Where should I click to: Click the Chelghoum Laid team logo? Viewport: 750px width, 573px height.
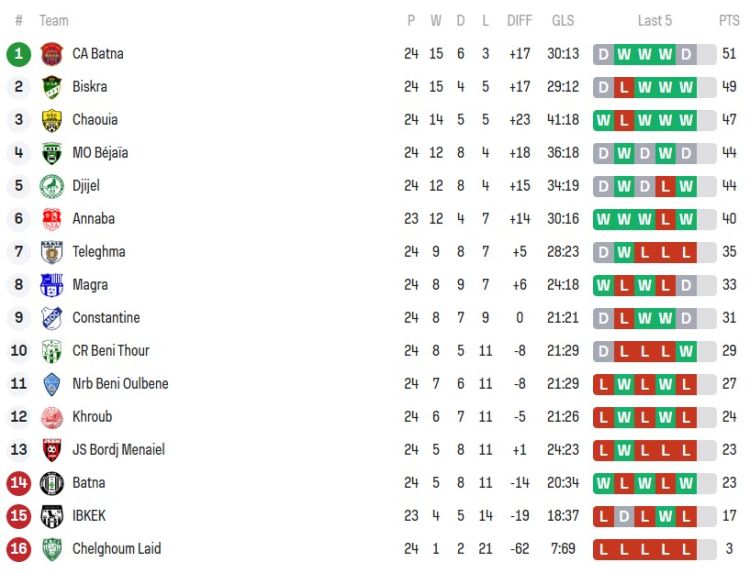[52, 549]
